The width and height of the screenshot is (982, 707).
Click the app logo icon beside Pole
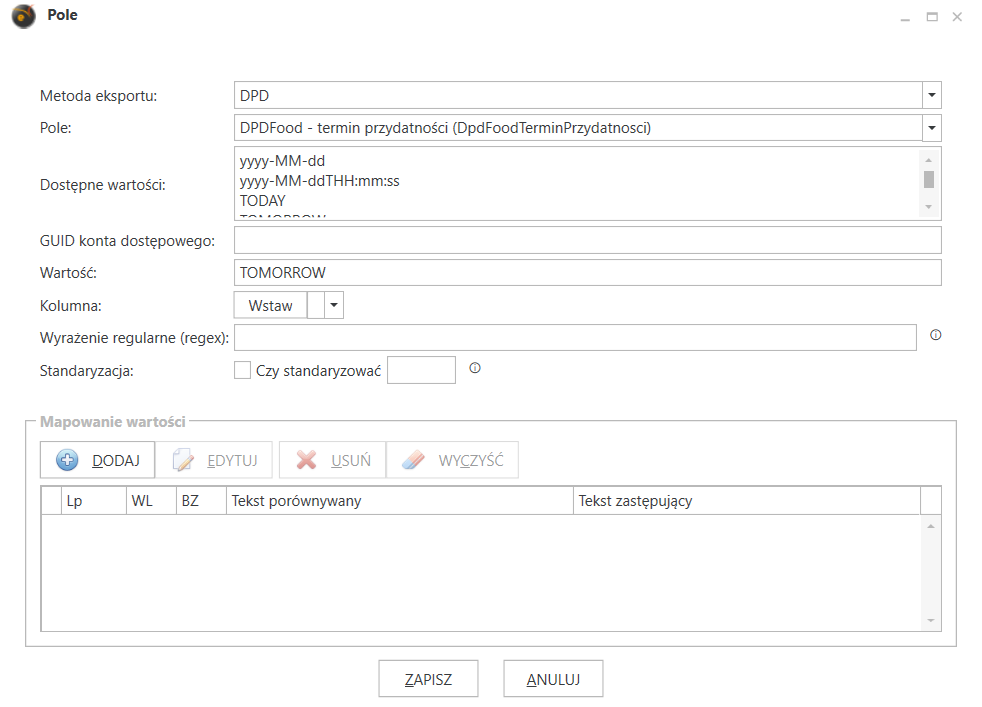click(24, 16)
